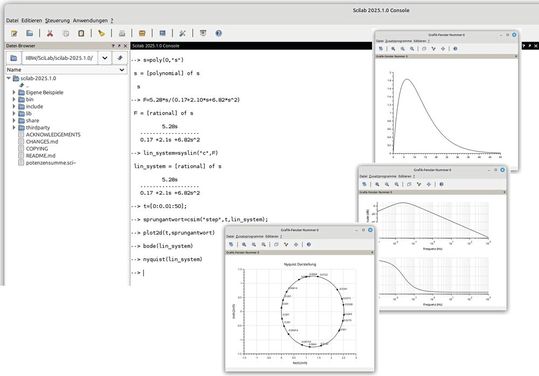Open Scilab demos toolbar icon
The image size is (539, 376).
[203, 33]
